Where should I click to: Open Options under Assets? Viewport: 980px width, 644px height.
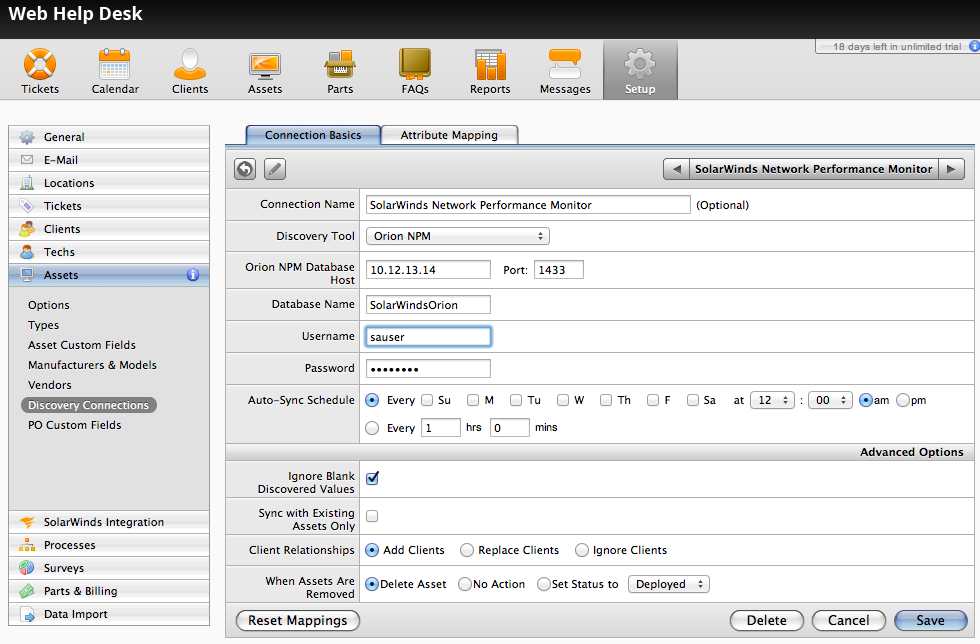tap(49, 305)
